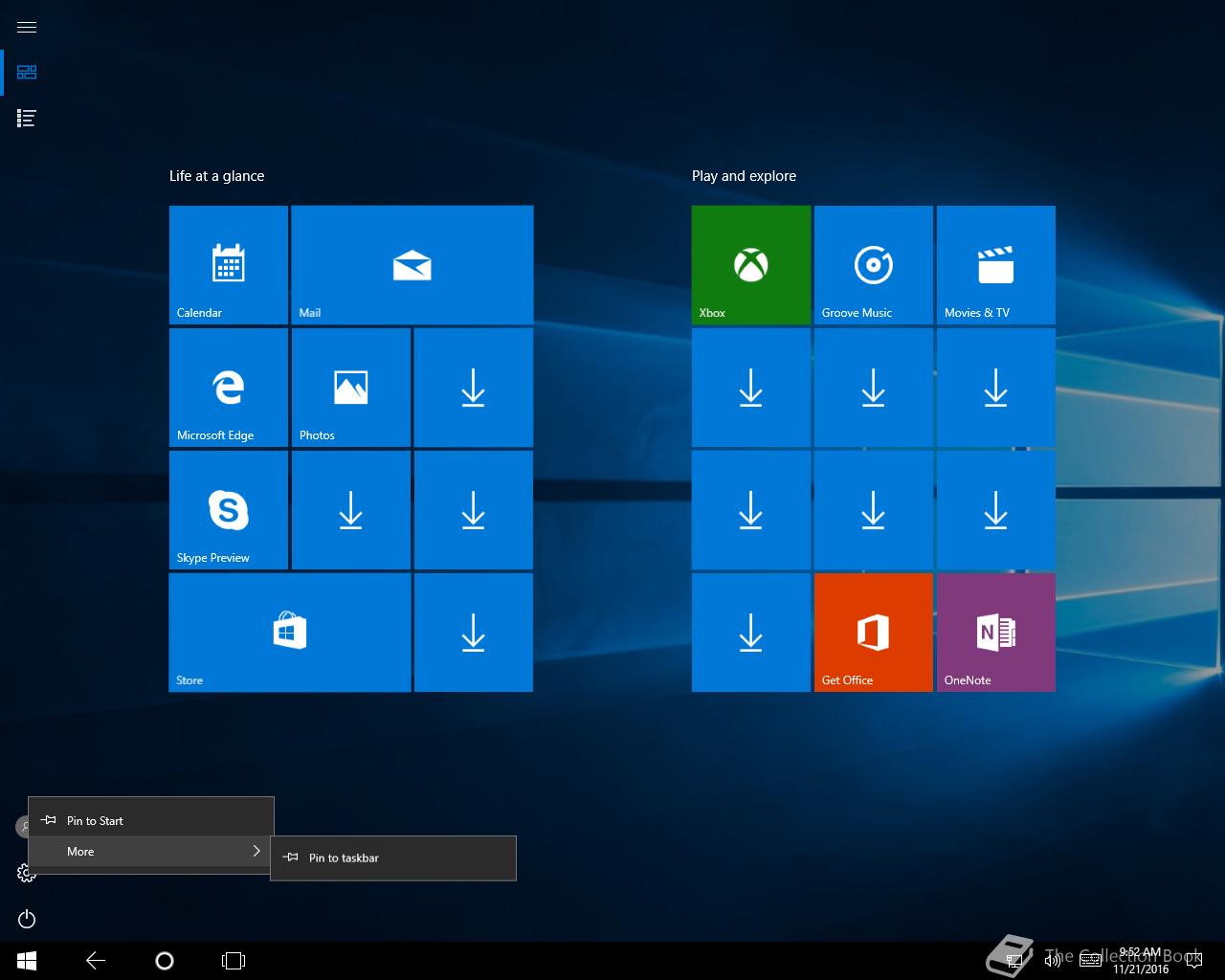Expand the hamburger menu
This screenshot has width=1225, height=980.
[27, 27]
